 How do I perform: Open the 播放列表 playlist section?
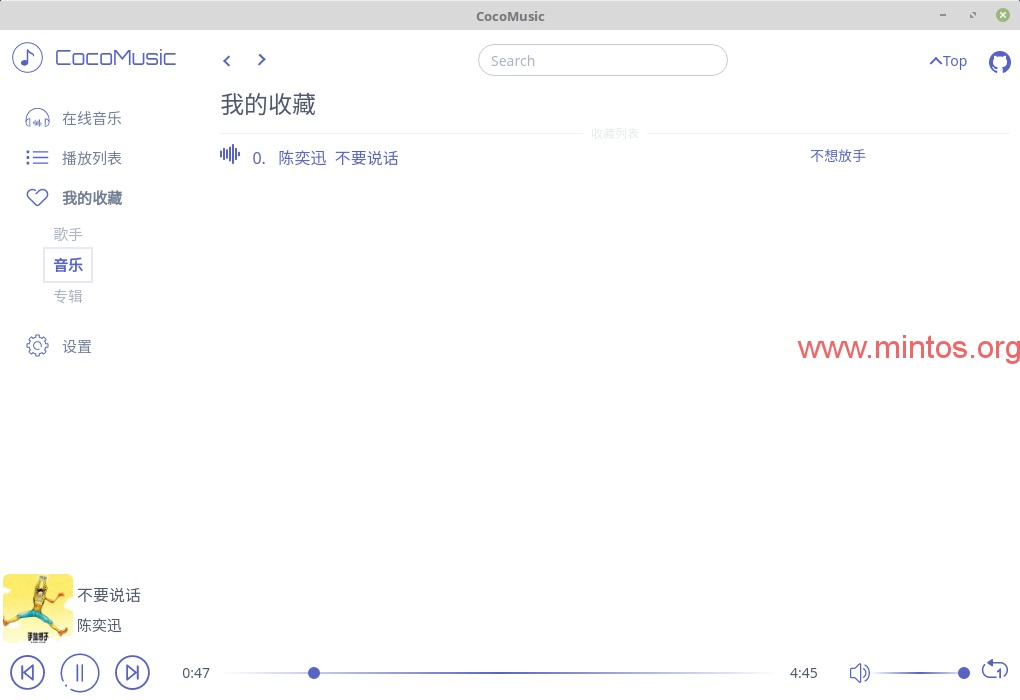[91, 158]
